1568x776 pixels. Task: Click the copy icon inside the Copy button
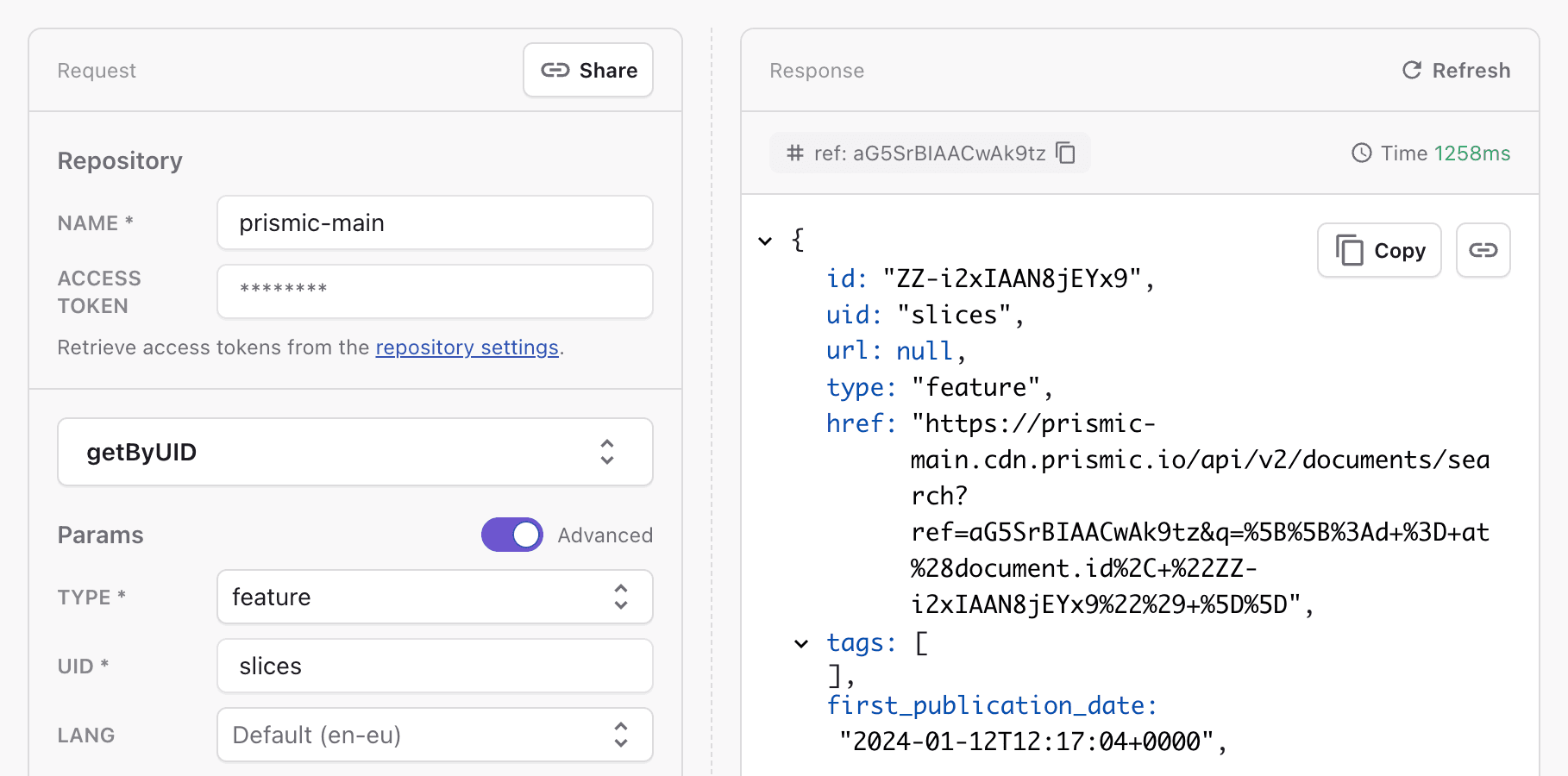click(x=1350, y=250)
